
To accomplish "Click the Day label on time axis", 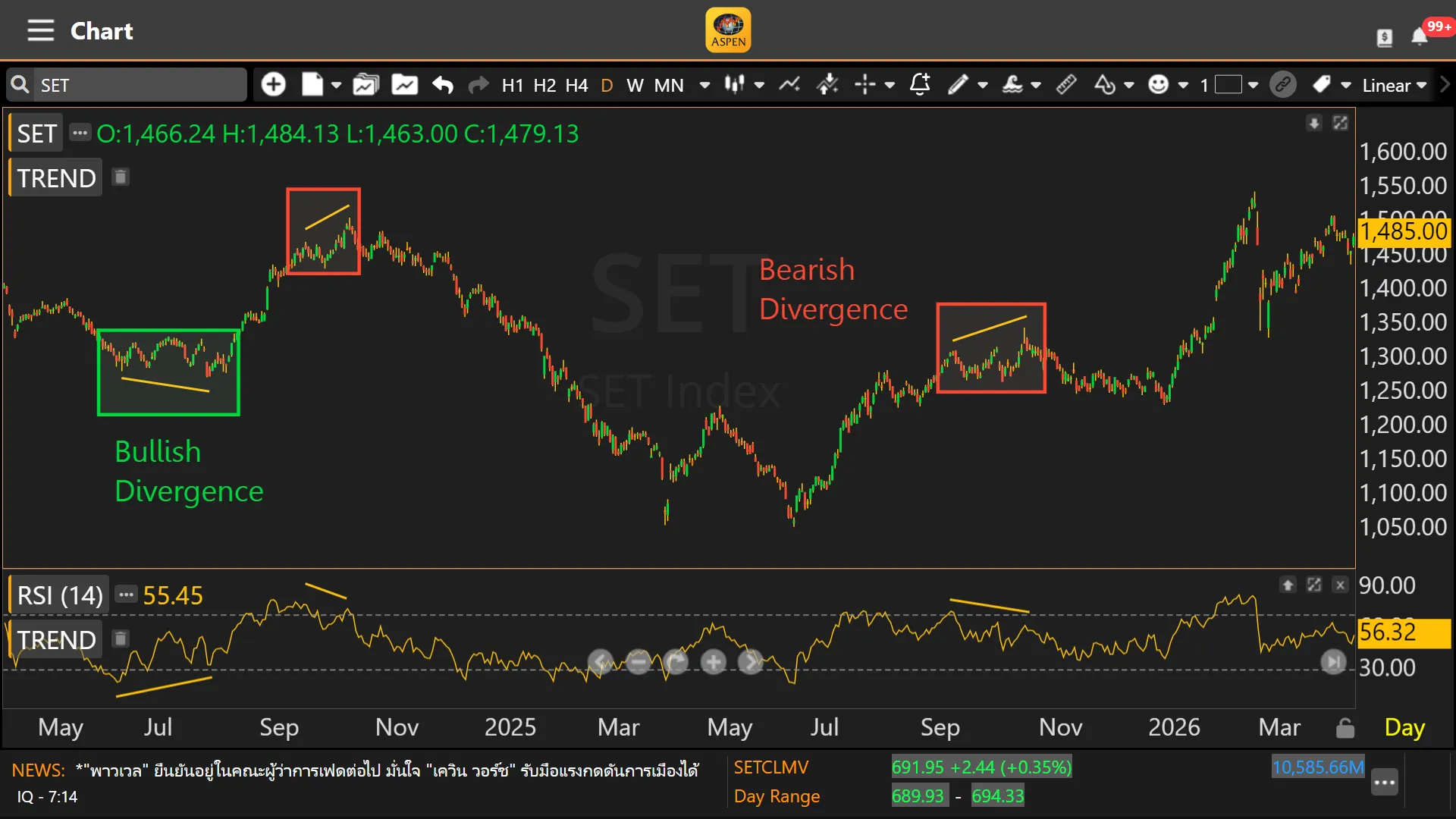I will click(x=1404, y=727).
